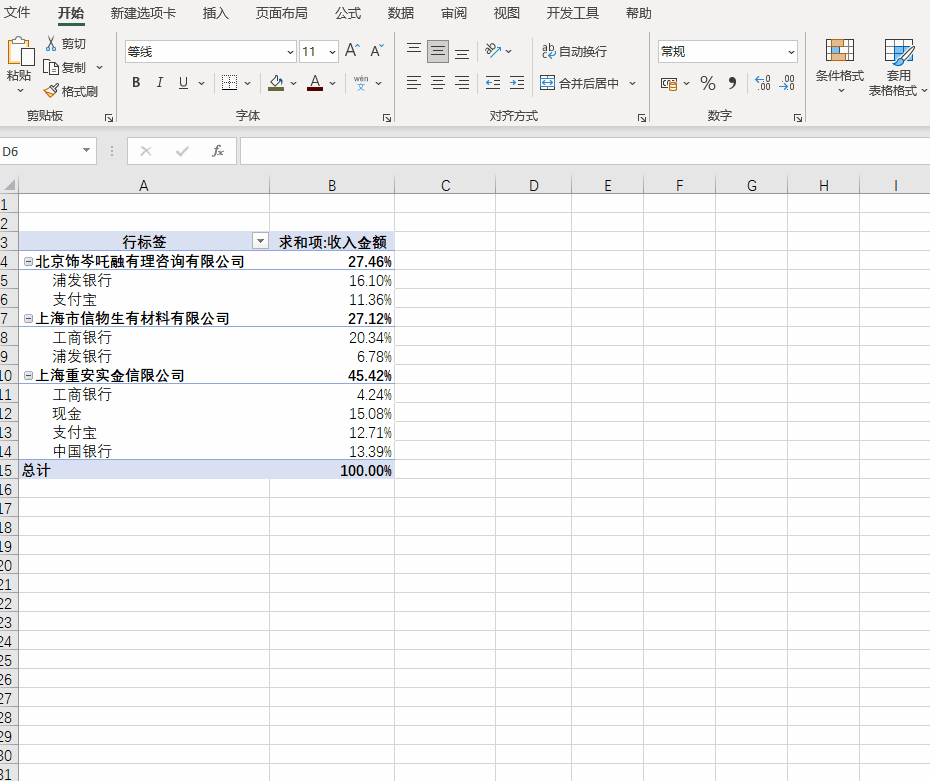The height and width of the screenshot is (781, 930).
Task: Apply italic formatting
Action: [160, 82]
